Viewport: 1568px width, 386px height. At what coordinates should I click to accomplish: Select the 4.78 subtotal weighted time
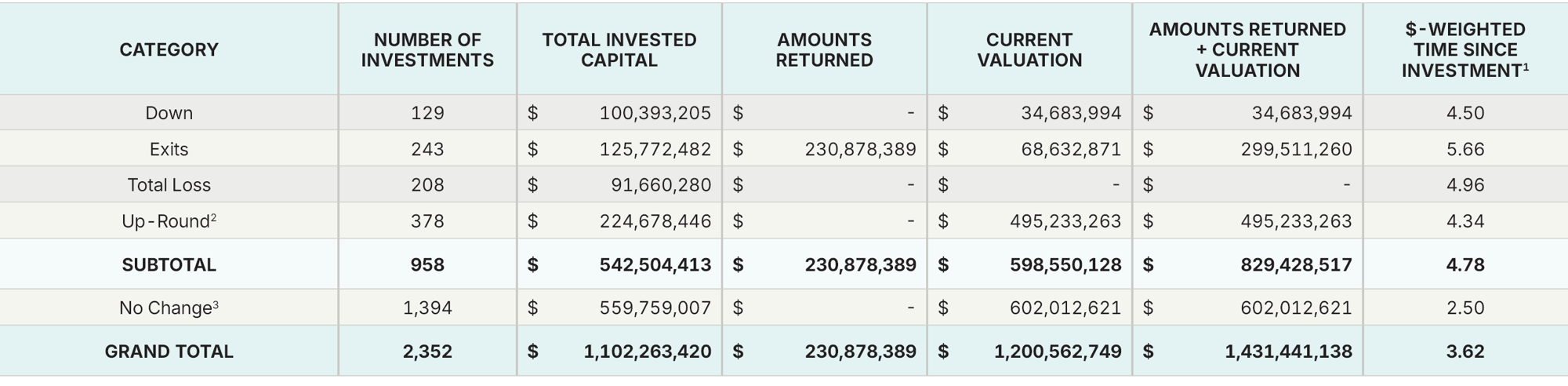coord(1465,264)
